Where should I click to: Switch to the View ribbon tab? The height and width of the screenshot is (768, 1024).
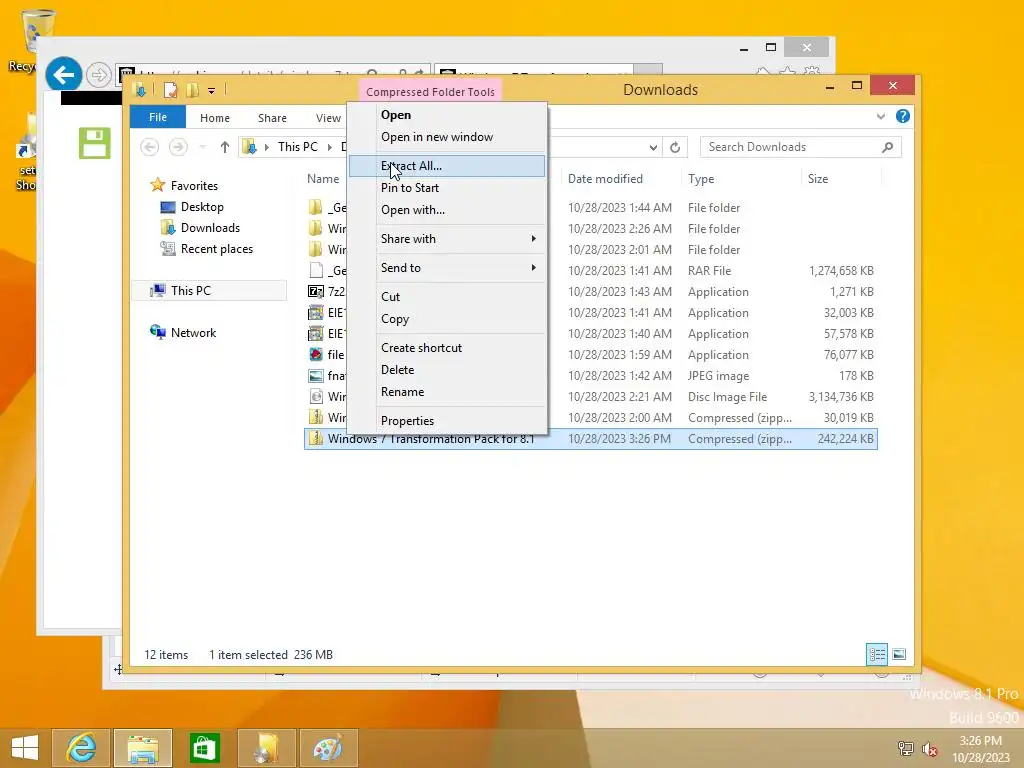(328, 118)
